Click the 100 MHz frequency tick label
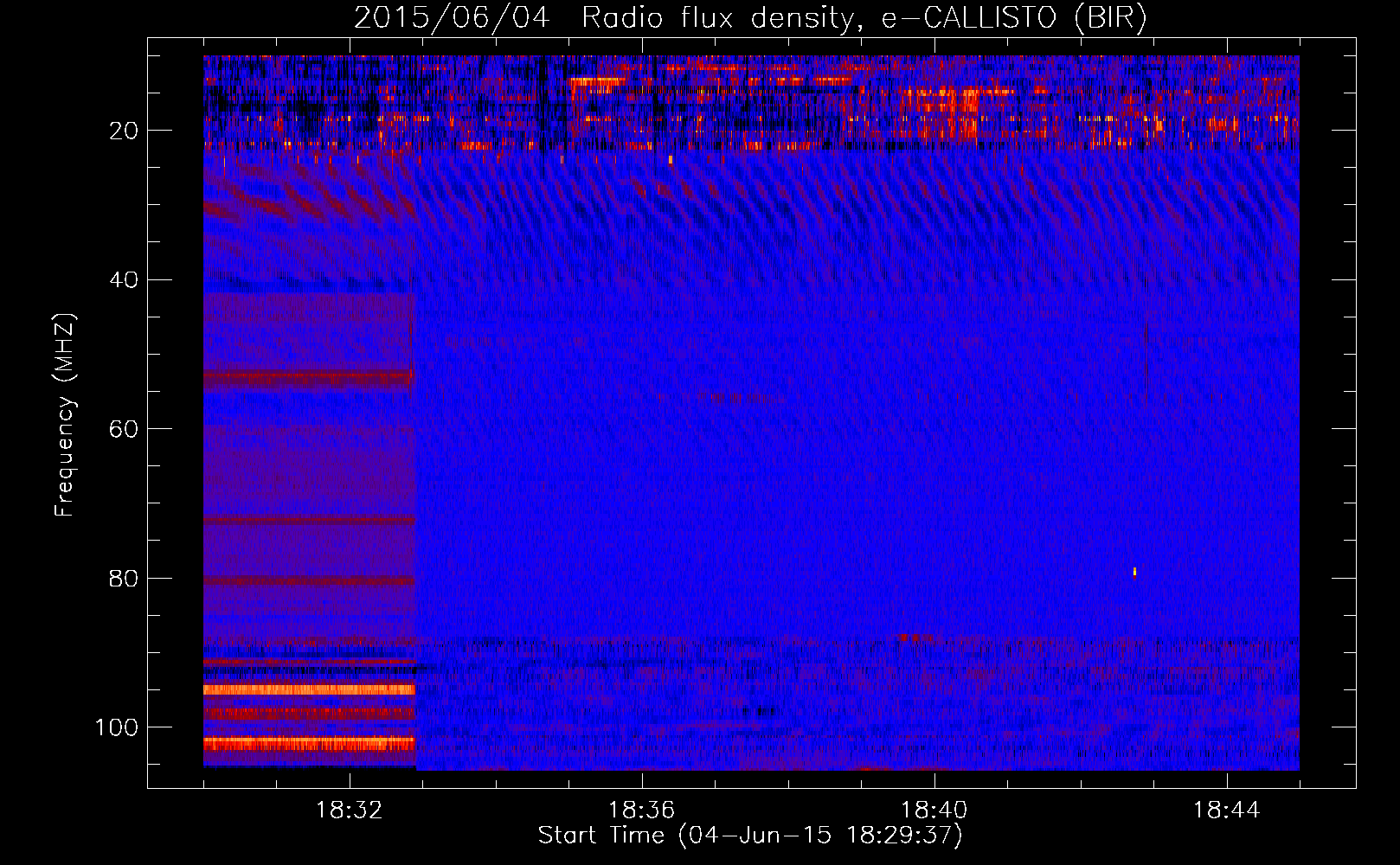The image size is (1400, 865). click(117, 727)
